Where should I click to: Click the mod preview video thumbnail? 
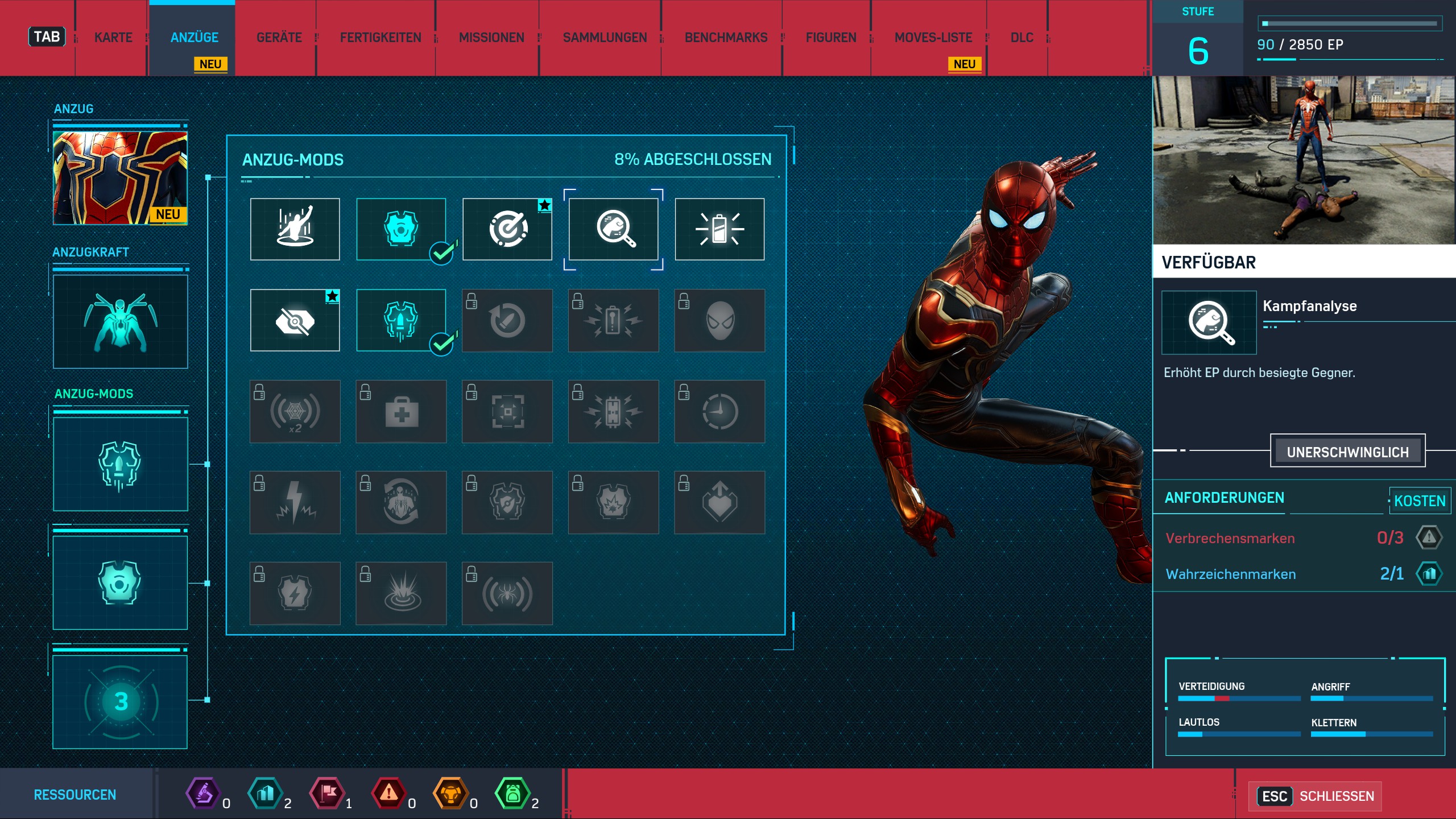click(1304, 160)
